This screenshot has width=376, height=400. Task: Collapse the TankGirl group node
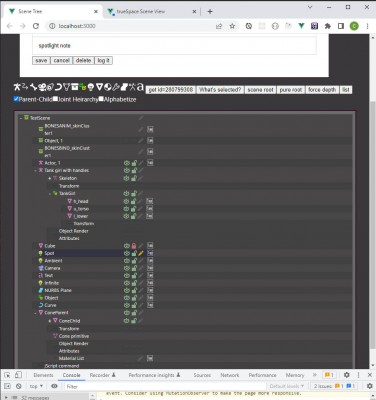50,193
